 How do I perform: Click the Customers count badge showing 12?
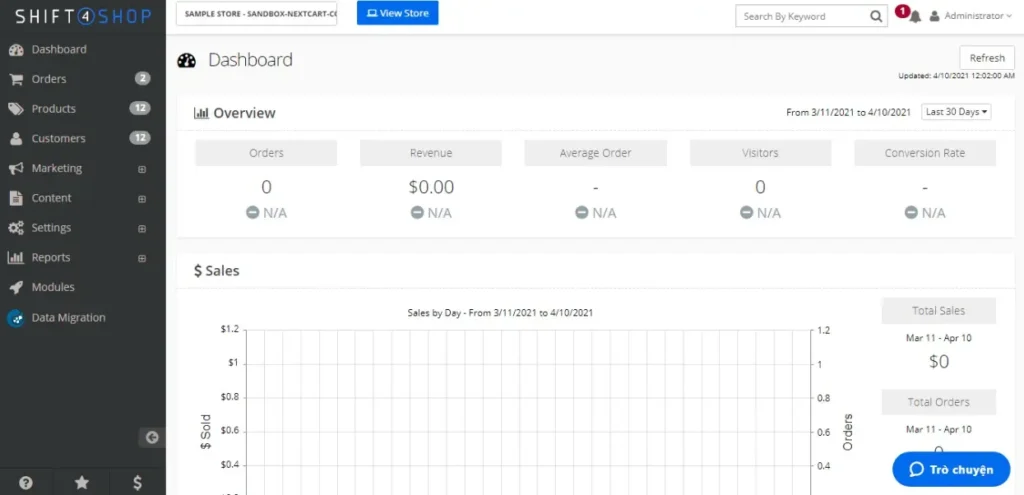[x=140, y=138]
